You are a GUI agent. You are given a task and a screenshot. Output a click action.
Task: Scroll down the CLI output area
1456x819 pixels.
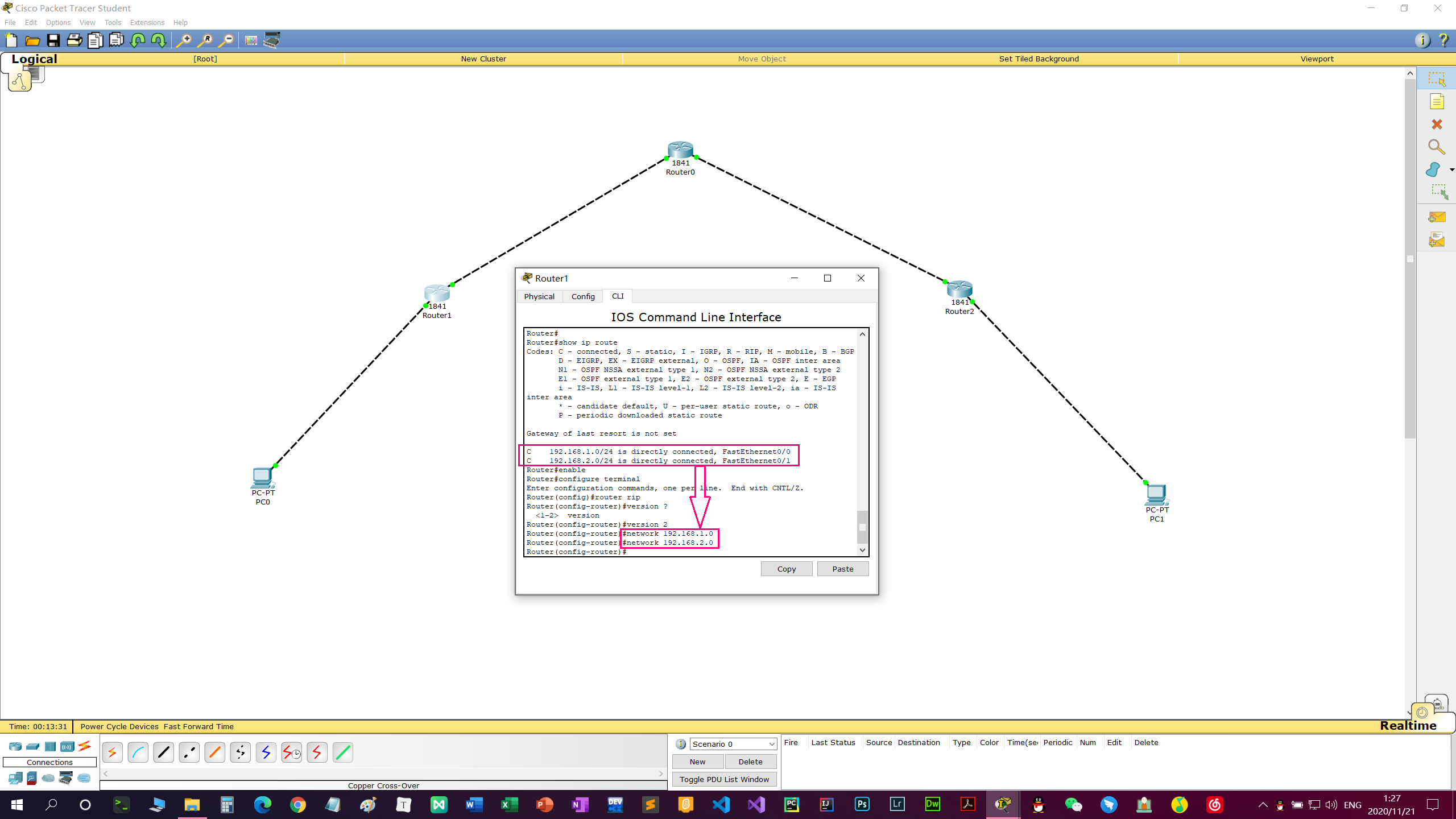[862, 551]
